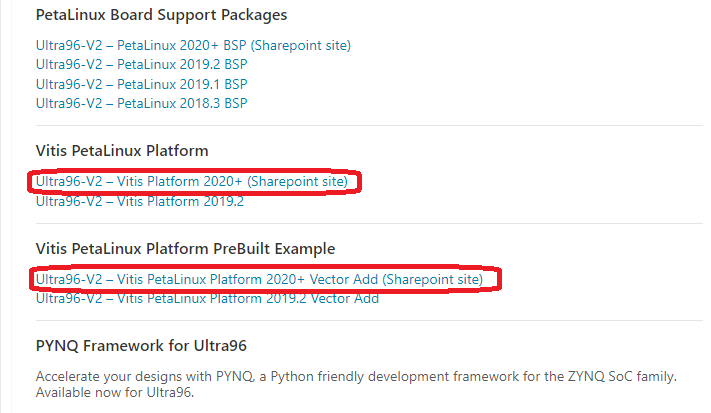Click the Vitis Platform 2019.2 link
This screenshot has height=413, width=711.
[139, 201]
